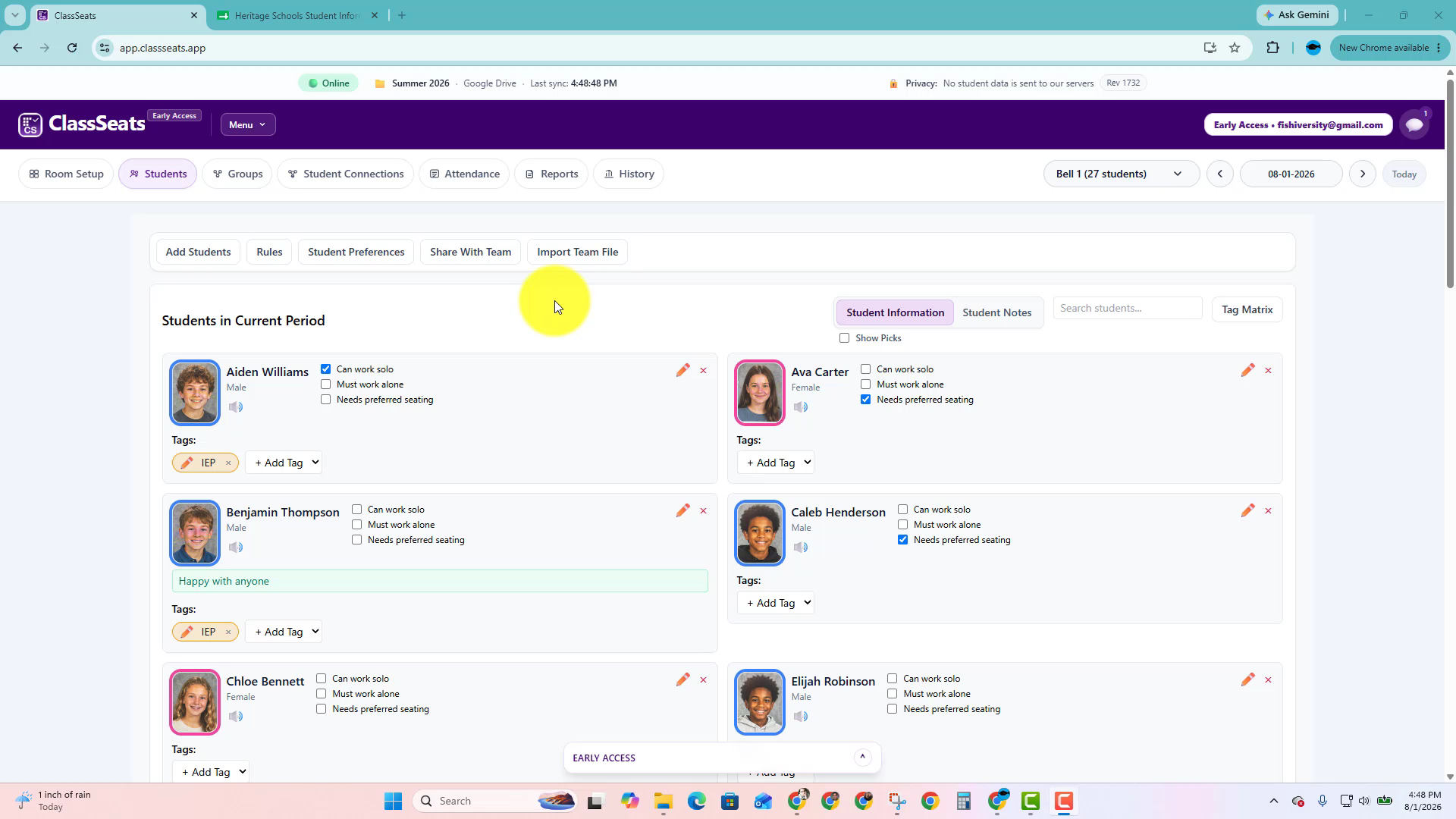Go to the previous date arrow
Screen dimensions: 1456x819
(x=1220, y=174)
